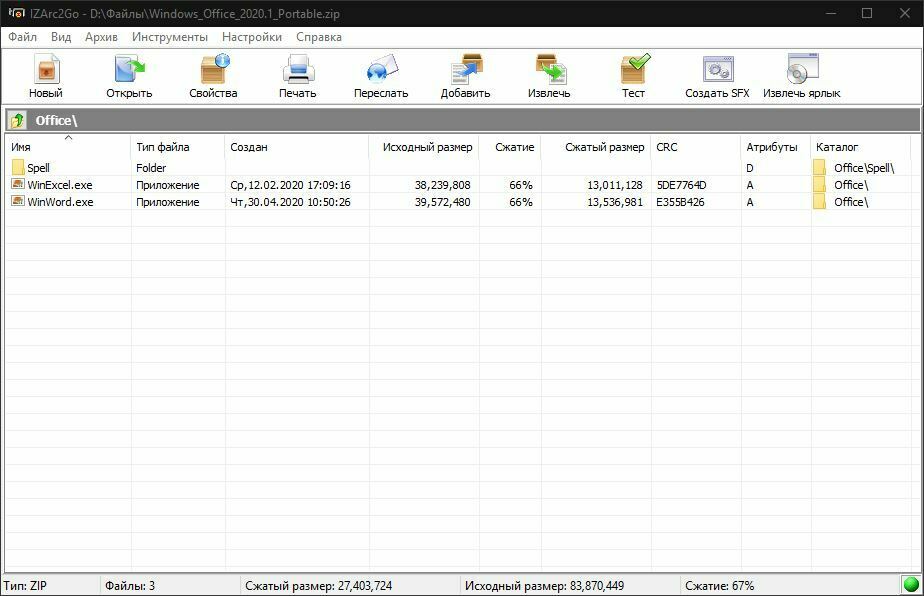924x596 pixels.
Task: Show archive properties via Свойства icon
Action: [x=213, y=72]
